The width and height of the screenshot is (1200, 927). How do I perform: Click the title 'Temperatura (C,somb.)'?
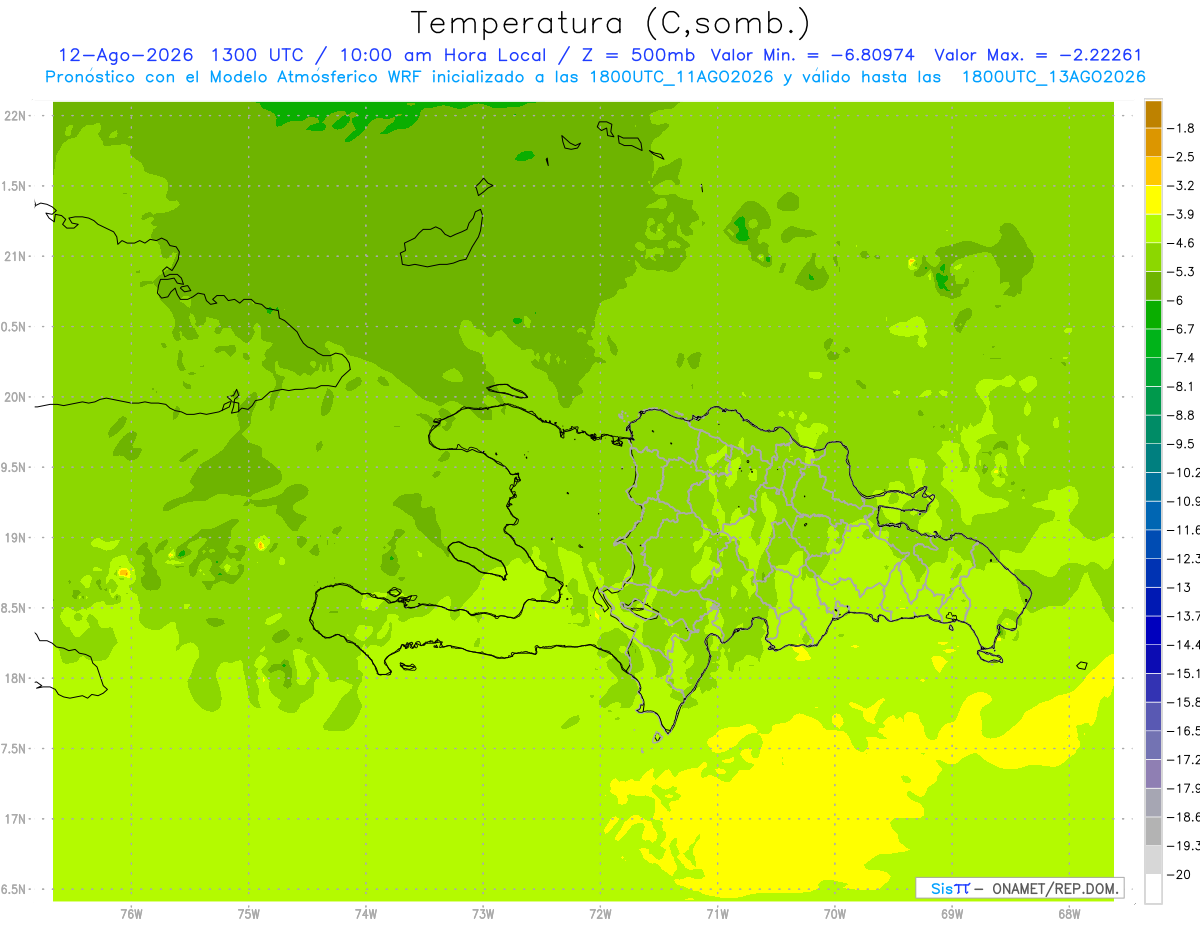(x=611, y=23)
